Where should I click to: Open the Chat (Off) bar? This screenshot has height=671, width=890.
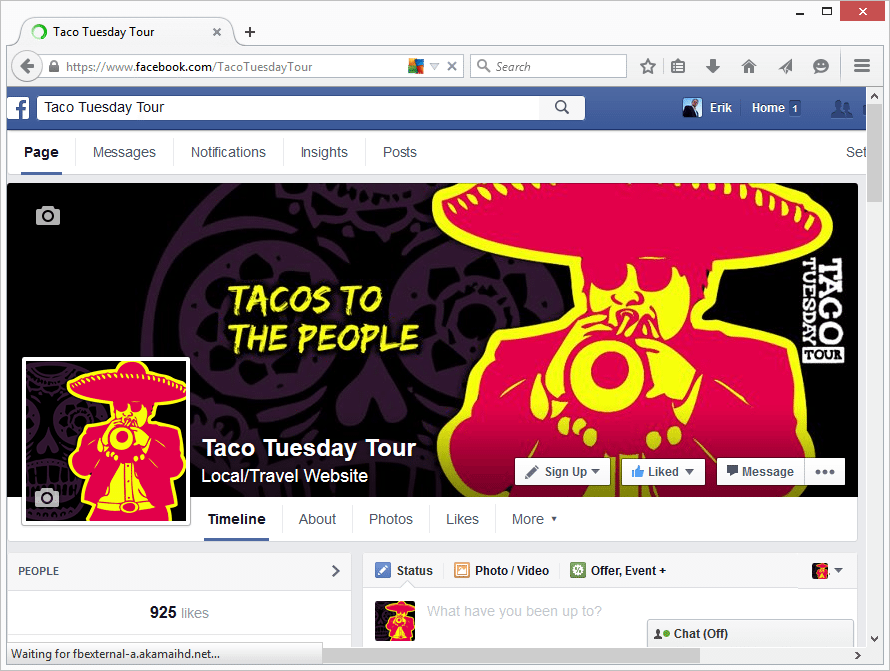click(x=750, y=634)
